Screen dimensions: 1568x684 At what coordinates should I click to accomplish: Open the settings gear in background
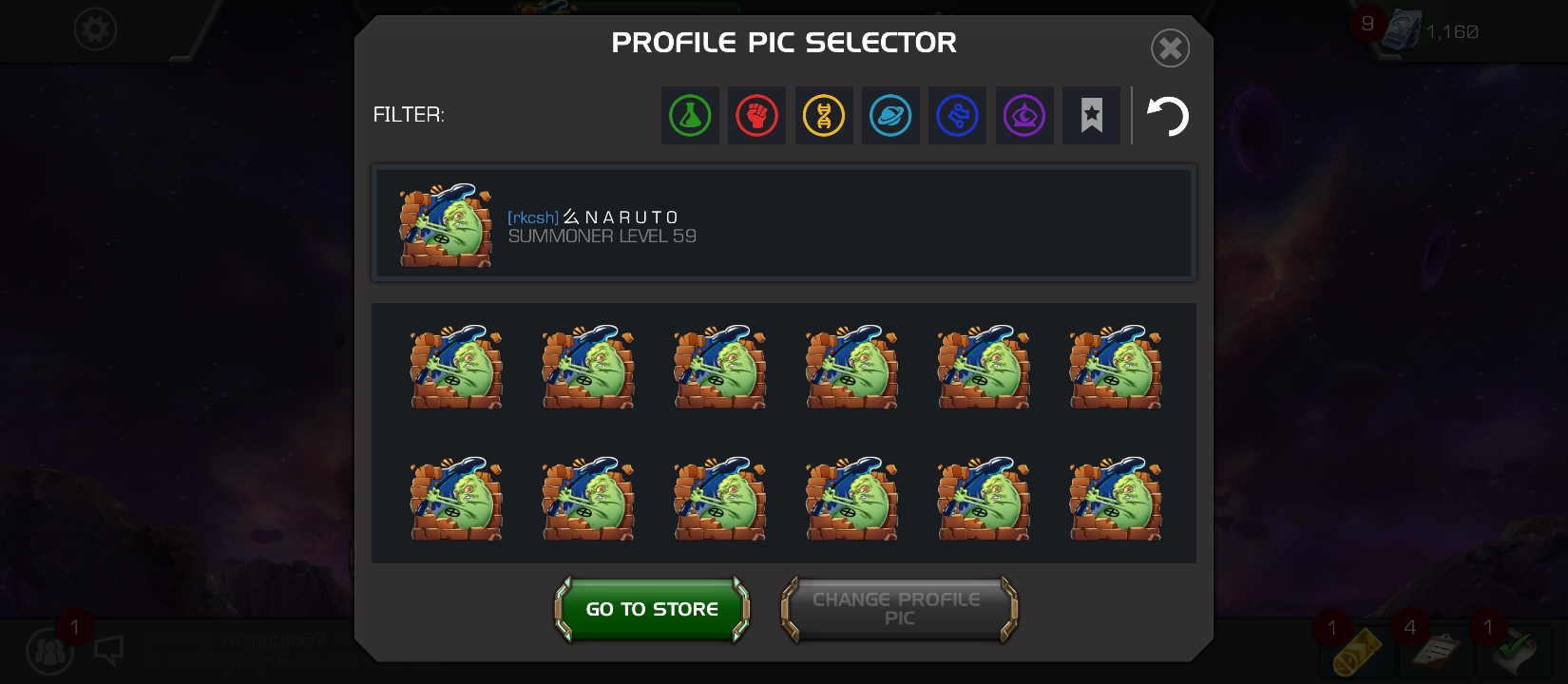click(x=95, y=30)
